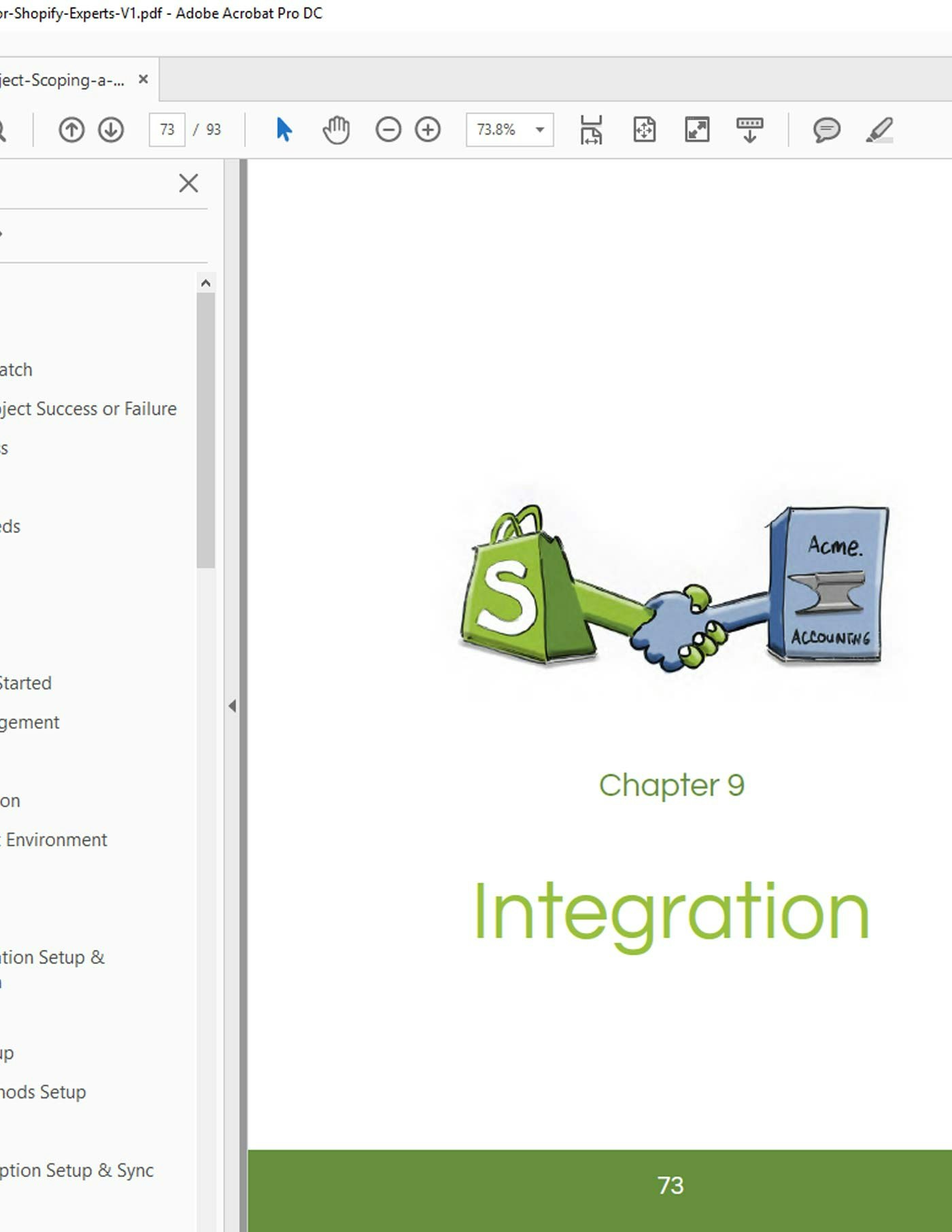Open bookmark ending in 'Environment'

coord(54,840)
